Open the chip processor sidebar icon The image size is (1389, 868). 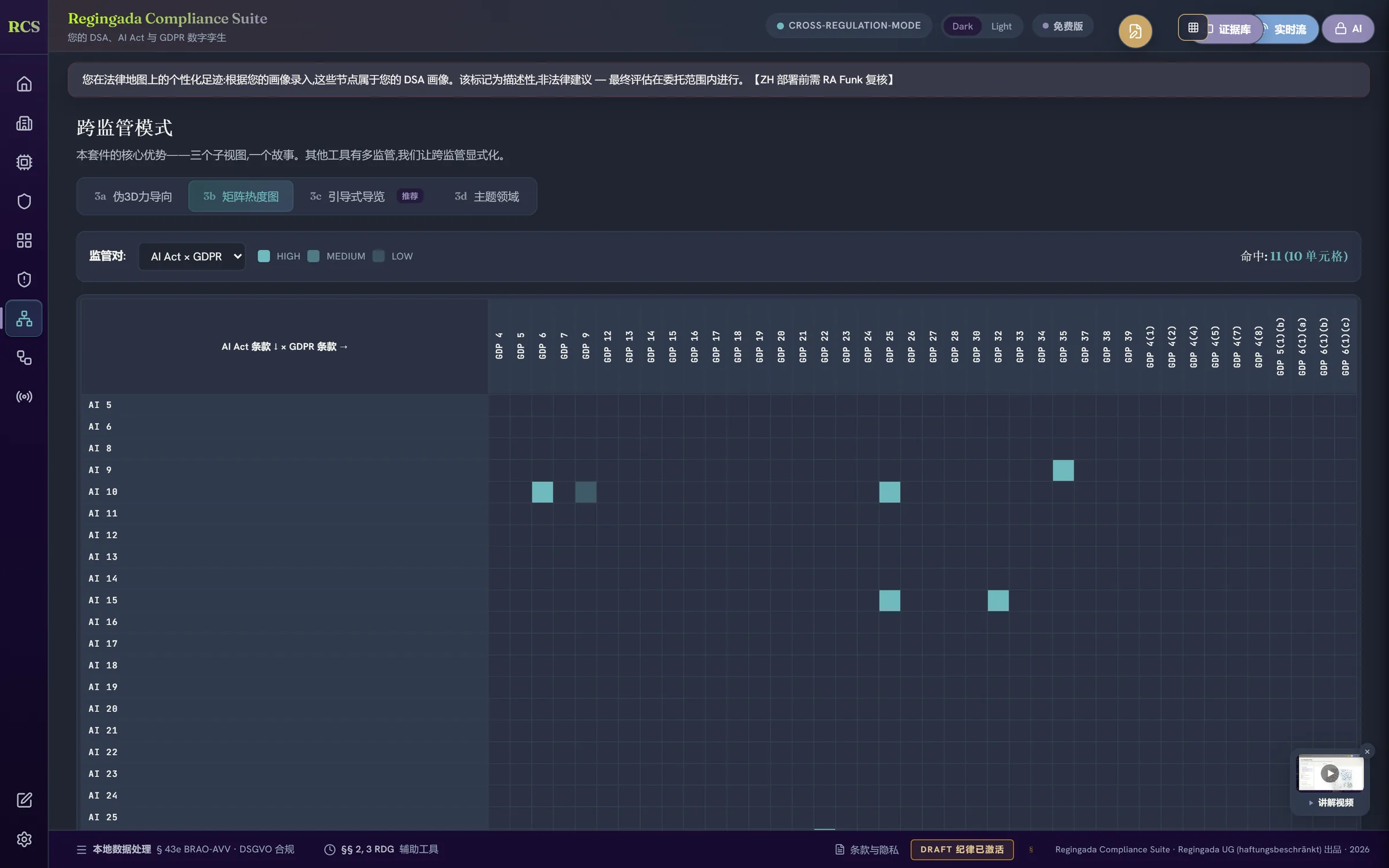pyautogui.click(x=24, y=163)
